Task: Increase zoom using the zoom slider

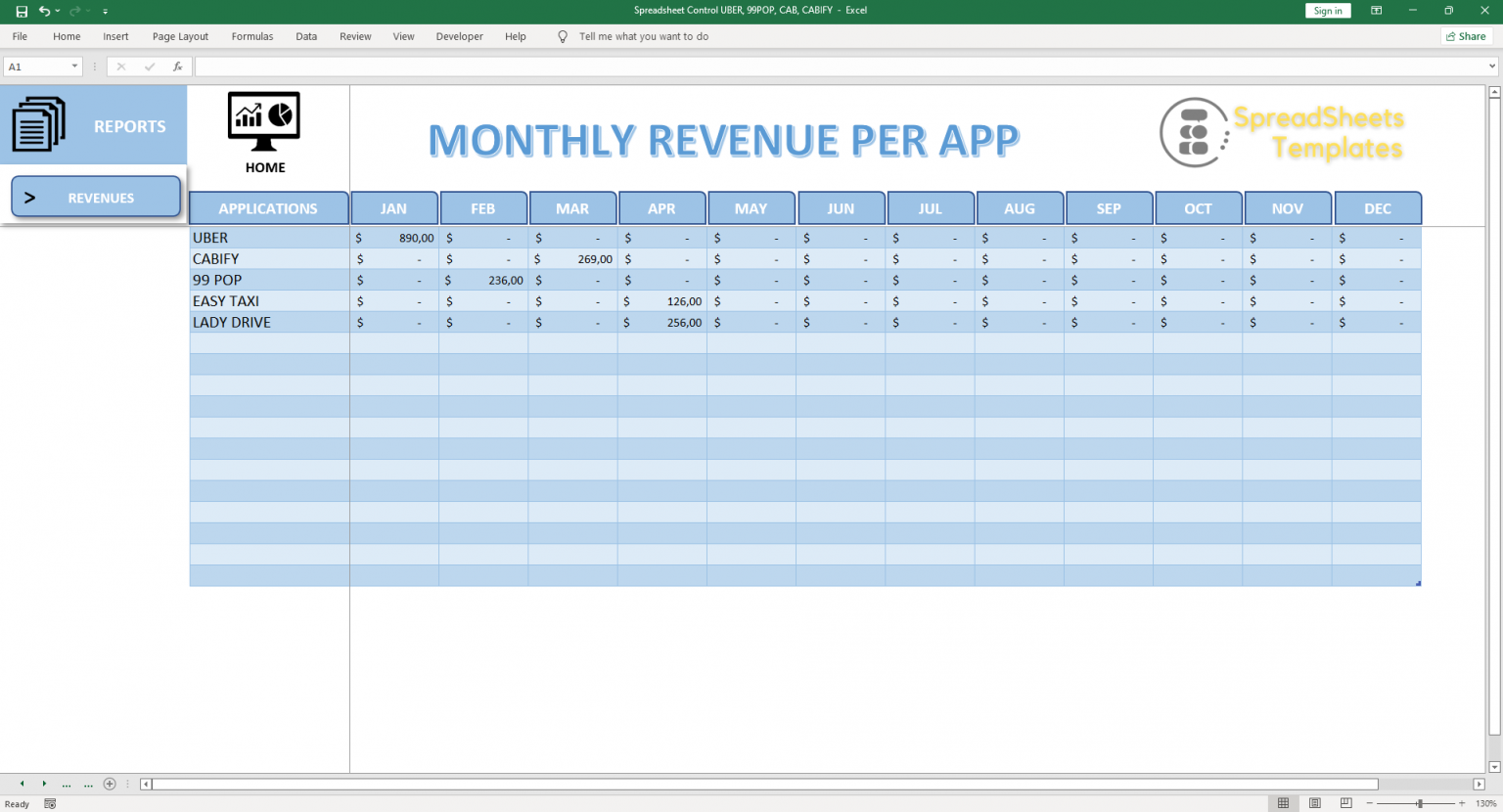Action: [1461, 803]
